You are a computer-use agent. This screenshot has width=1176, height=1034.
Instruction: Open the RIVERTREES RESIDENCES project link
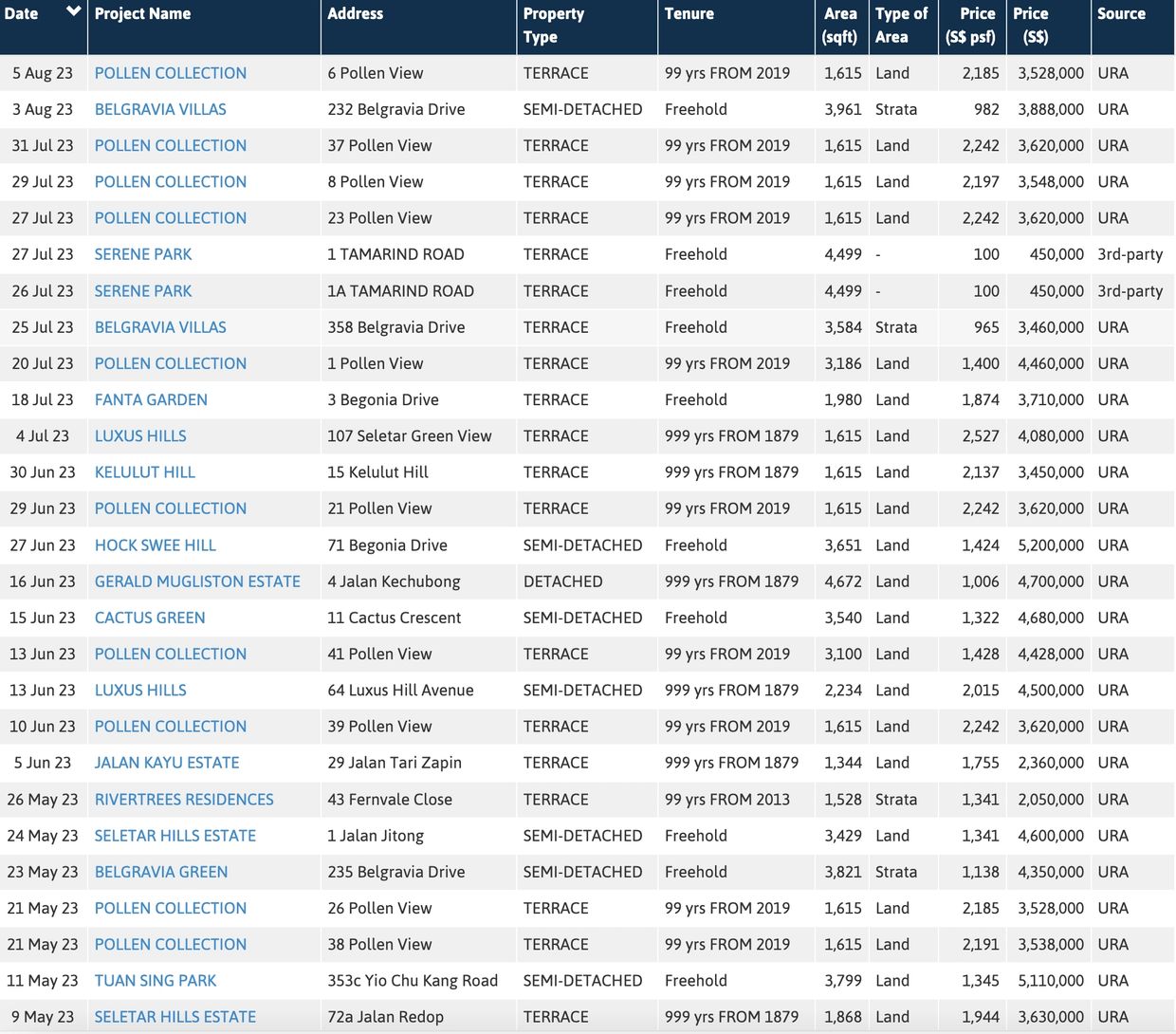pyautogui.click(x=184, y=800)
